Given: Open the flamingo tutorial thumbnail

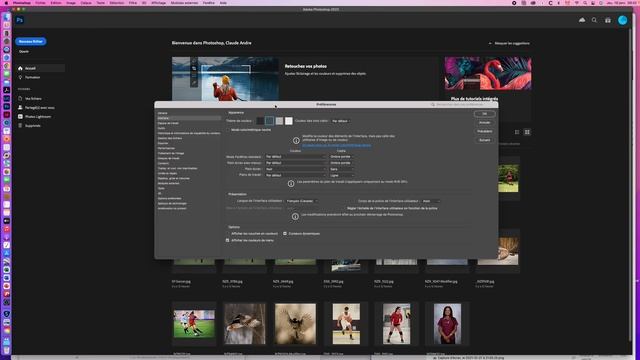Looking at the screenshot, I should (488, 73).
